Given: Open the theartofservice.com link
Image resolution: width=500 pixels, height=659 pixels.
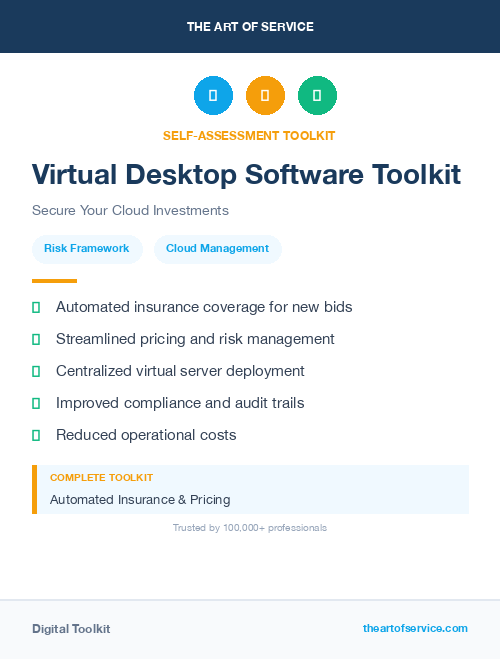Looking at the screenshot, I should click(415, 628).
